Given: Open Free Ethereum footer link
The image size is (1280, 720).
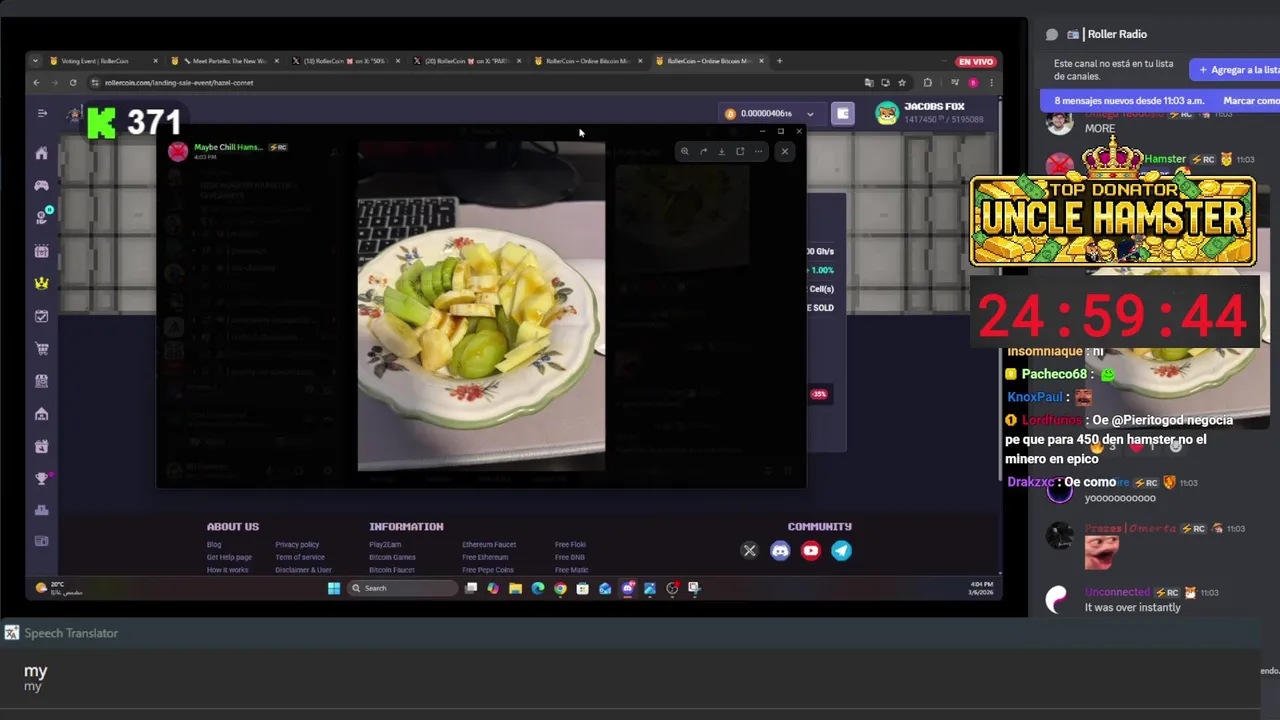Looking at the screenshot, I should (485, 557).
